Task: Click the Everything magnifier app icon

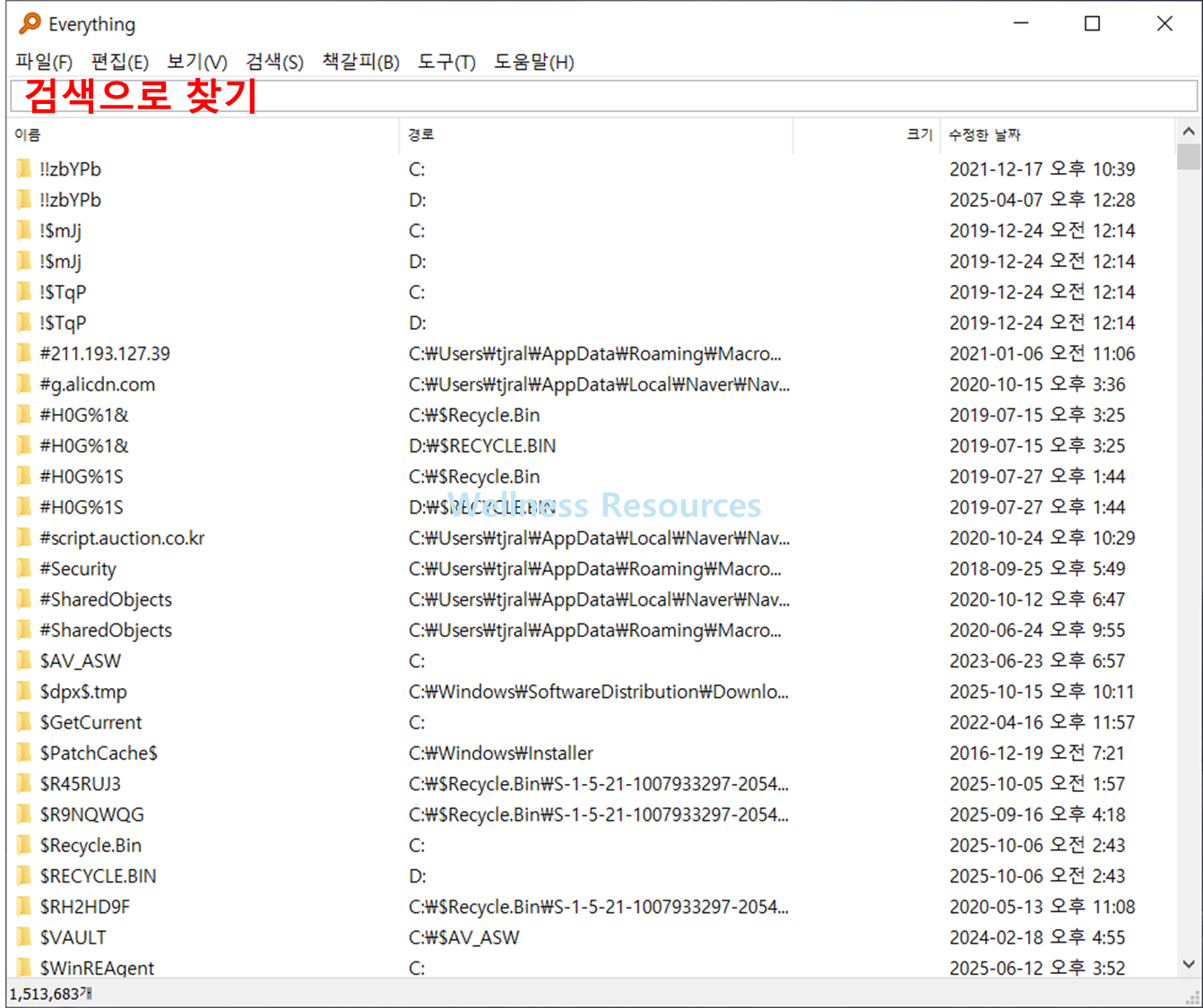Action: point(30,23)
